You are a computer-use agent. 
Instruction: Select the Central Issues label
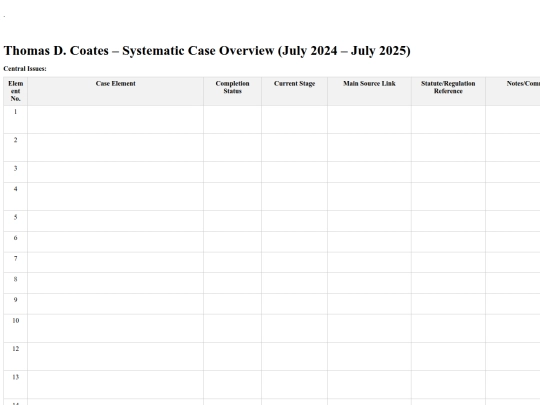(25, 69)
